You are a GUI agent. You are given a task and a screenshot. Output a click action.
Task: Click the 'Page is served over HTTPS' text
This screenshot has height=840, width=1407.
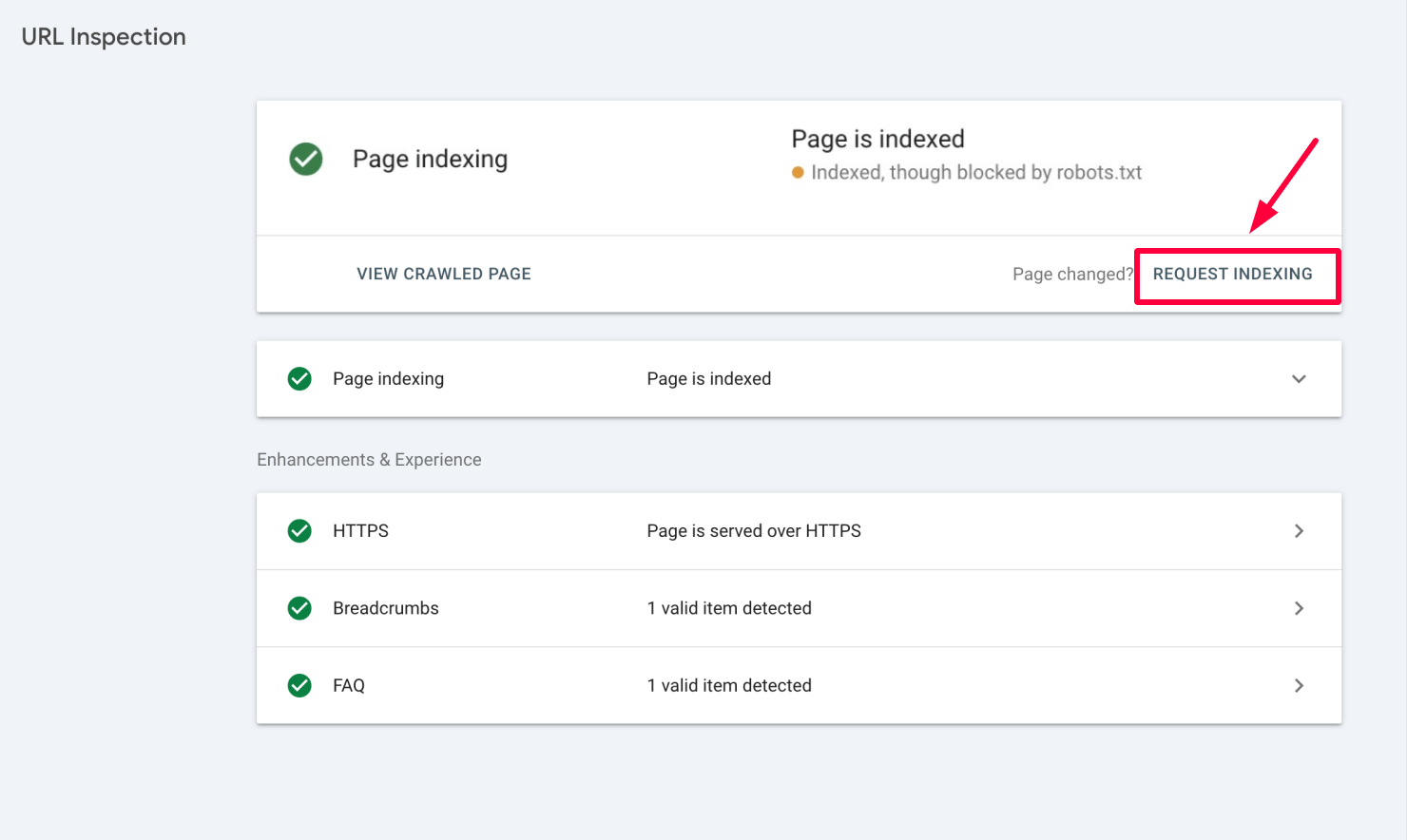pyautogui.click(x=754, y=531)
